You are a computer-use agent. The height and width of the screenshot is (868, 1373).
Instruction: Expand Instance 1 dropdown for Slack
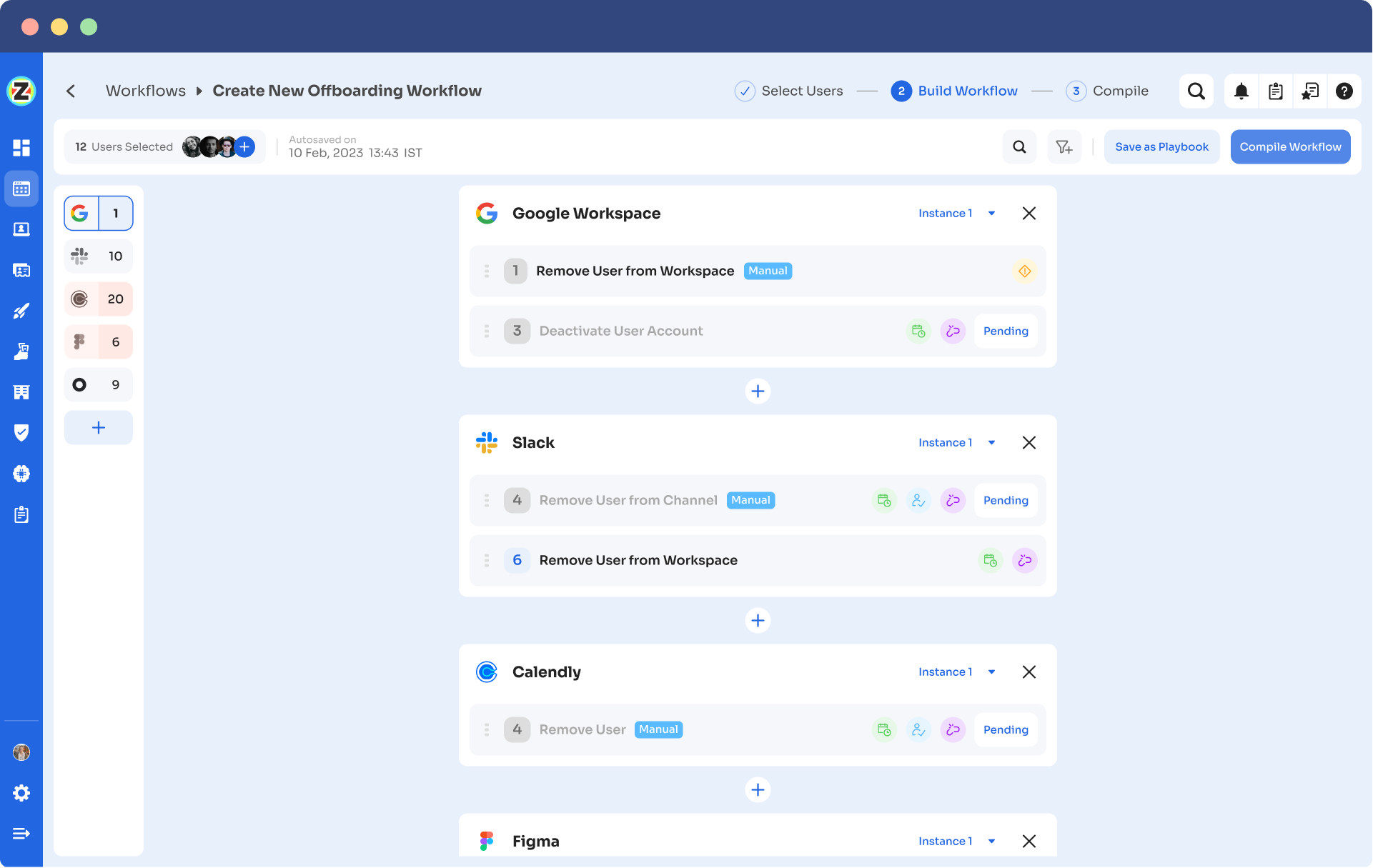coord(990,442)
